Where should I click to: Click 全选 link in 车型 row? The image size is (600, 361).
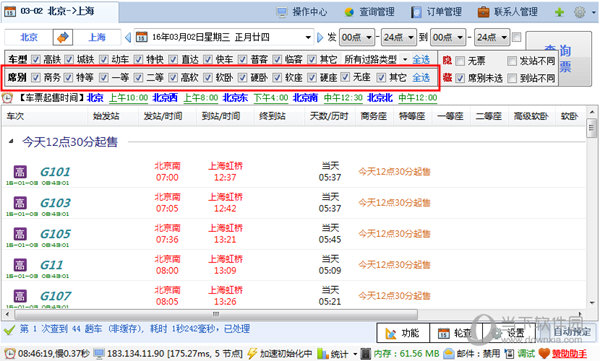421,60
